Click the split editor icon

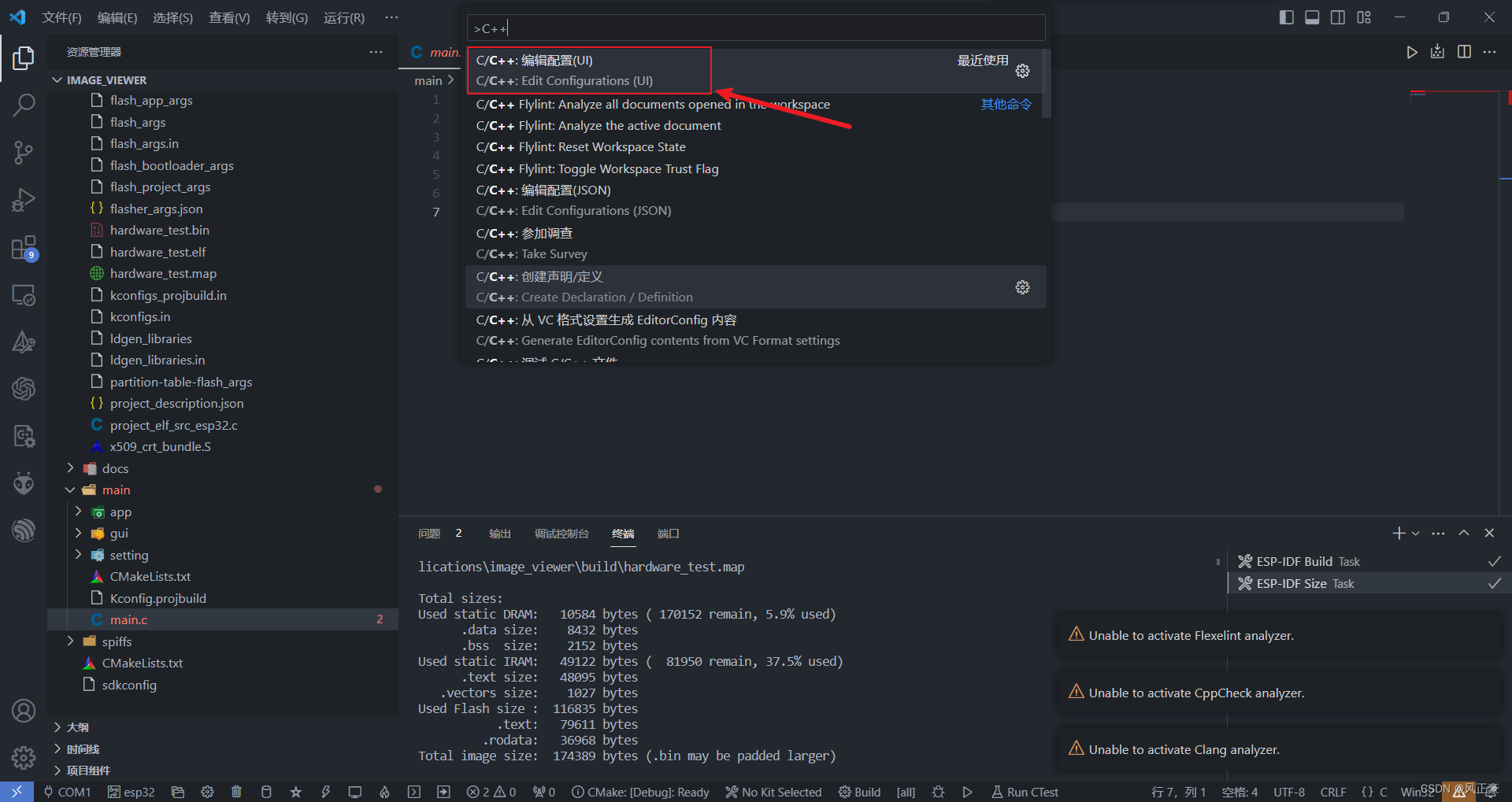click(x=1464, y=52)
